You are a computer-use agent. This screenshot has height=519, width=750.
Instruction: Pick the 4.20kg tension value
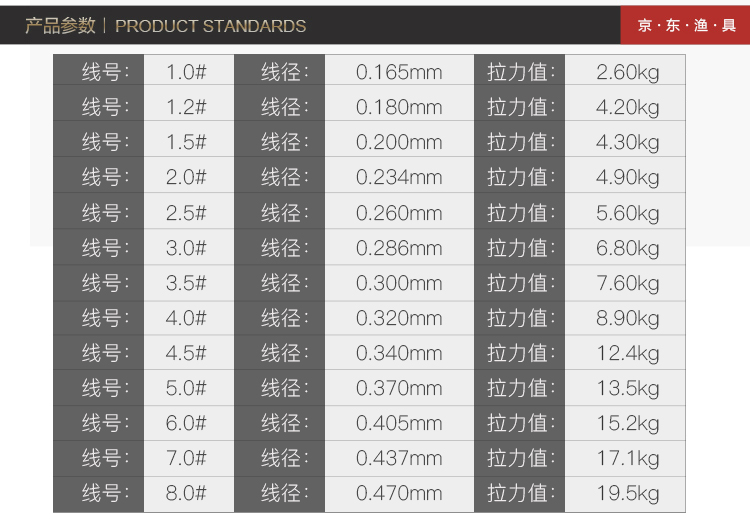click(628, 108)
